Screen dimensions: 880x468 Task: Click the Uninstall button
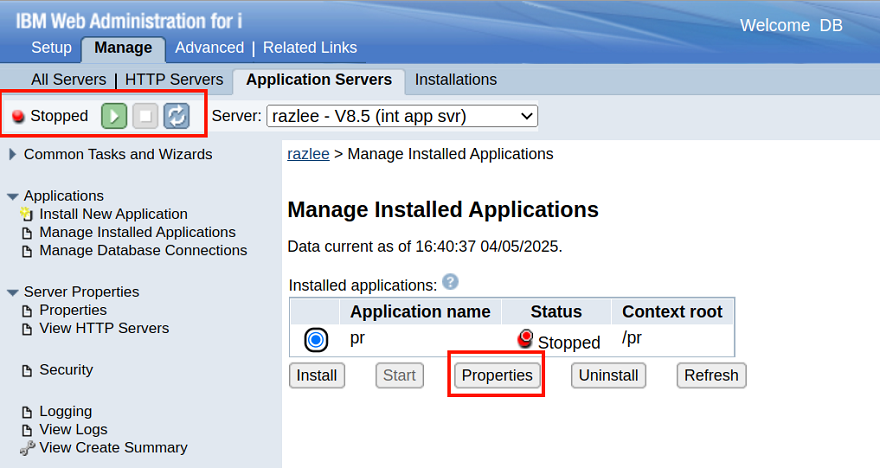(609, 376)
